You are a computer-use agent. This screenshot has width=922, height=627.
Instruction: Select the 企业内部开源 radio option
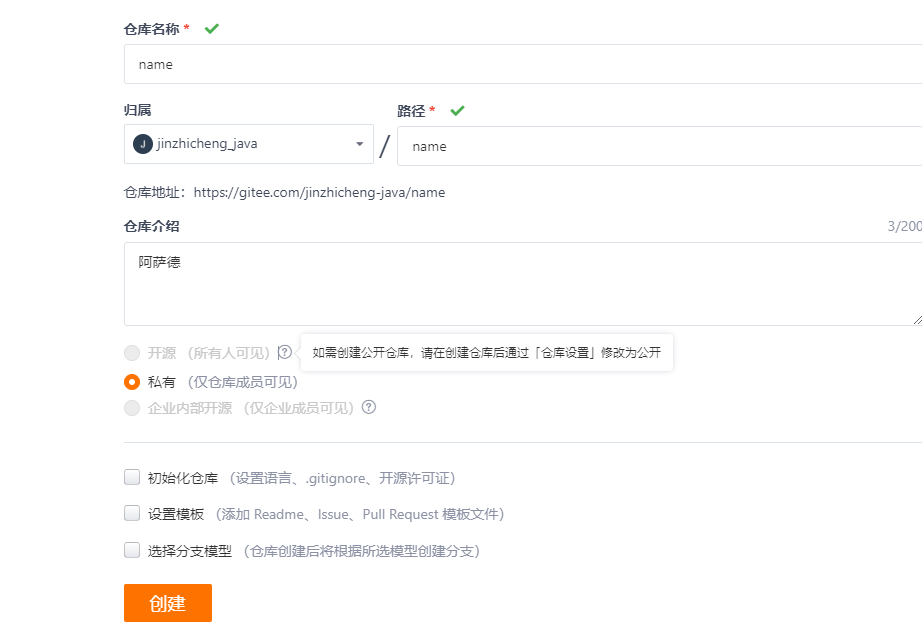point(132,408)
